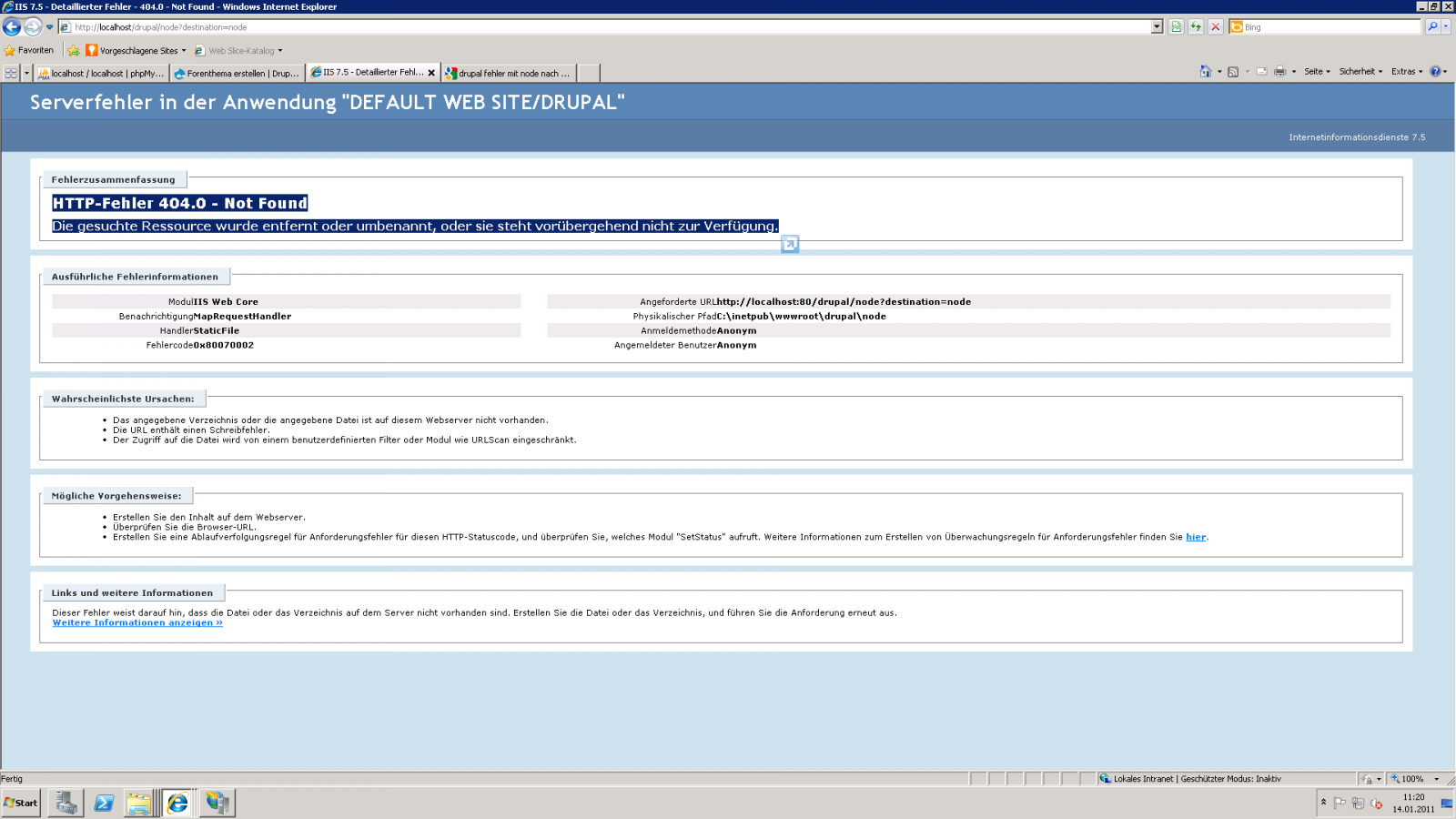Click the 'hier' hyperlink
The width and height of the screenshot is (1456, 819).
[1196, 537]
